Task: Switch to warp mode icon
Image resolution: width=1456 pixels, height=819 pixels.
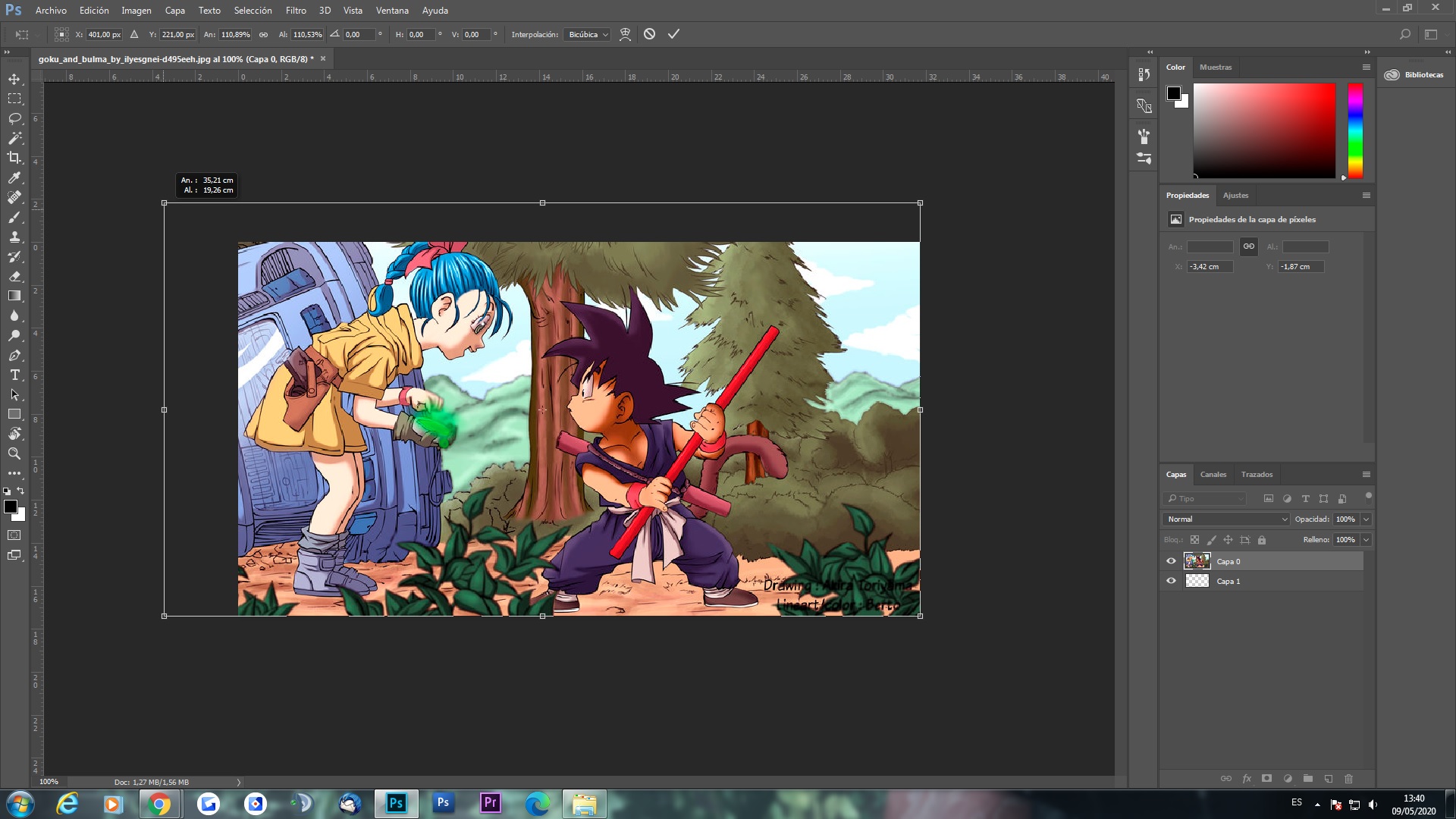Action: point(625,34)
